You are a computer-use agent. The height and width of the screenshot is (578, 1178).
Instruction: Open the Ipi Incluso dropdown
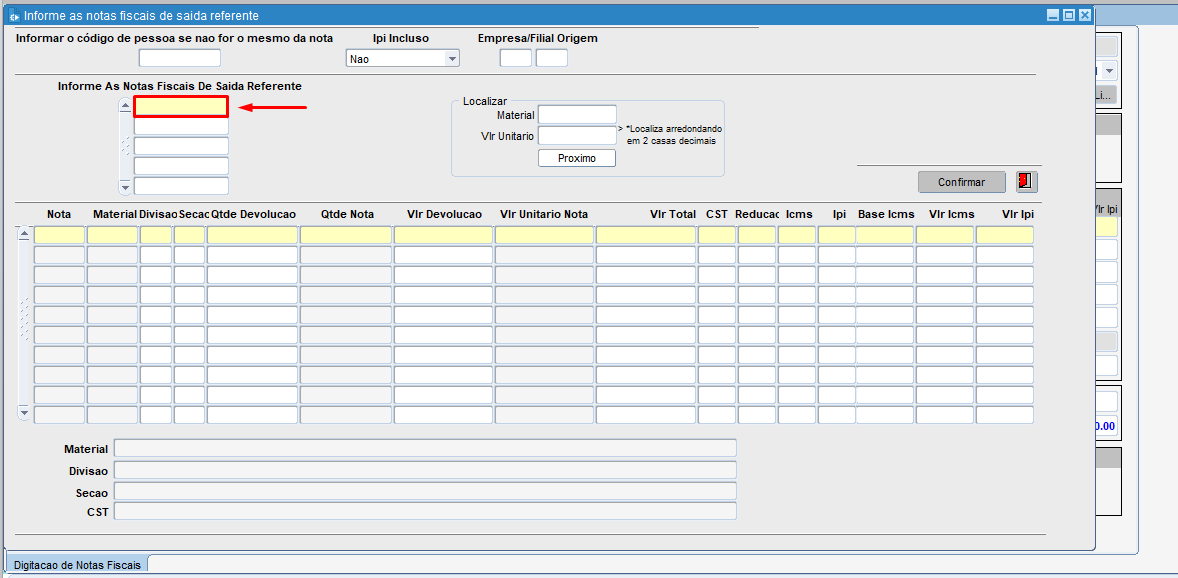point(403,59)
